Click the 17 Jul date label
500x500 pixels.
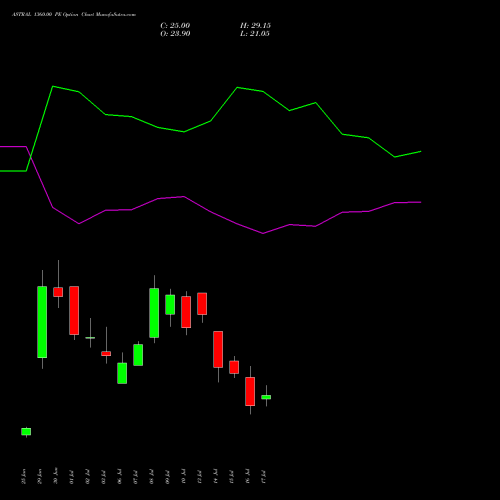pyautogui.click(x=264, y=477)
